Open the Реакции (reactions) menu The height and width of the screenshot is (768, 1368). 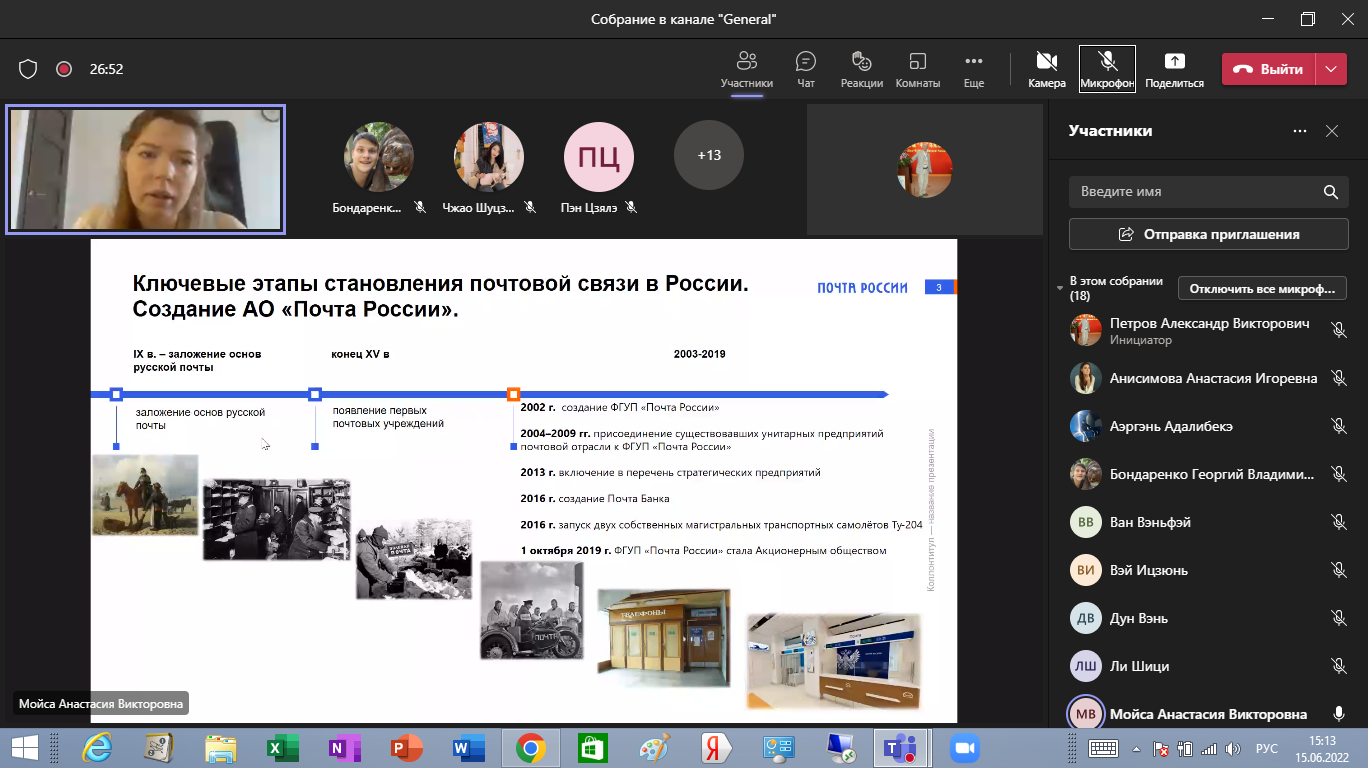[861, 69]
